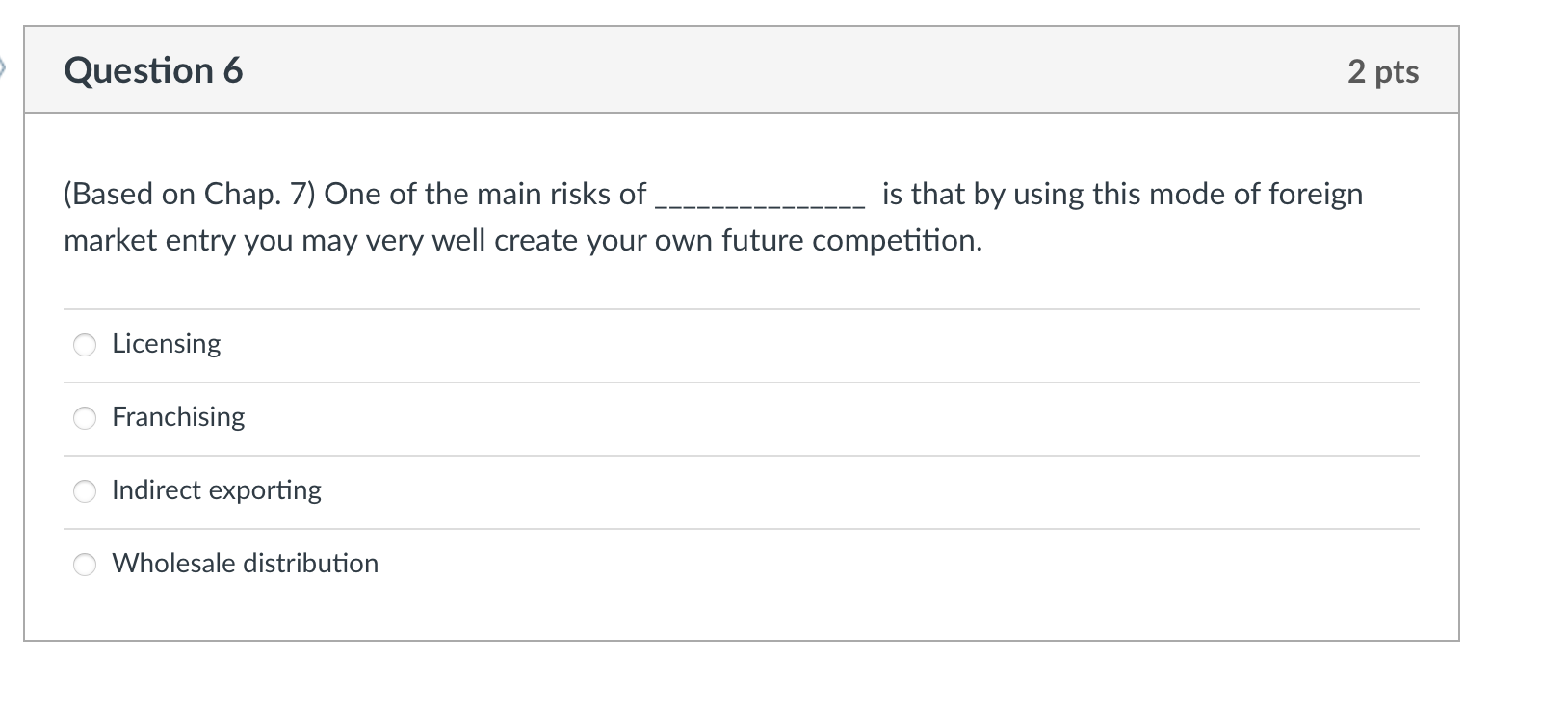The width and height of the screenshot is (1568, 713).
Task: Click the Wholesale distribution answer label
Action: click(x=245, y=563)
